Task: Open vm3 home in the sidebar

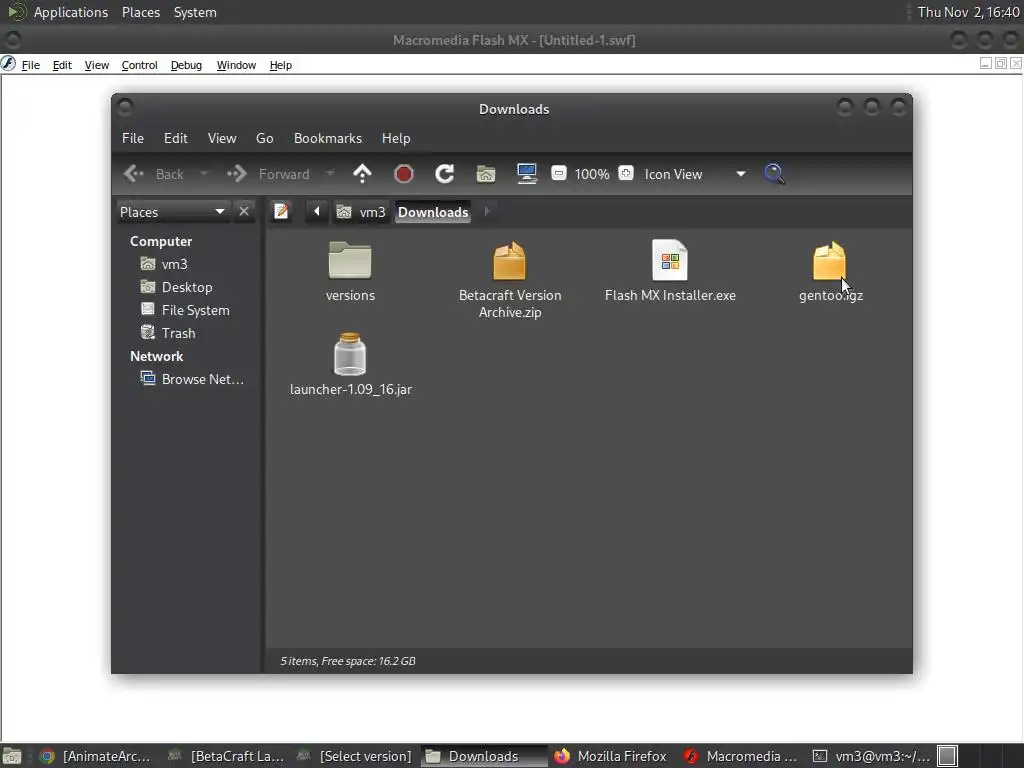Action: (174, 264)
